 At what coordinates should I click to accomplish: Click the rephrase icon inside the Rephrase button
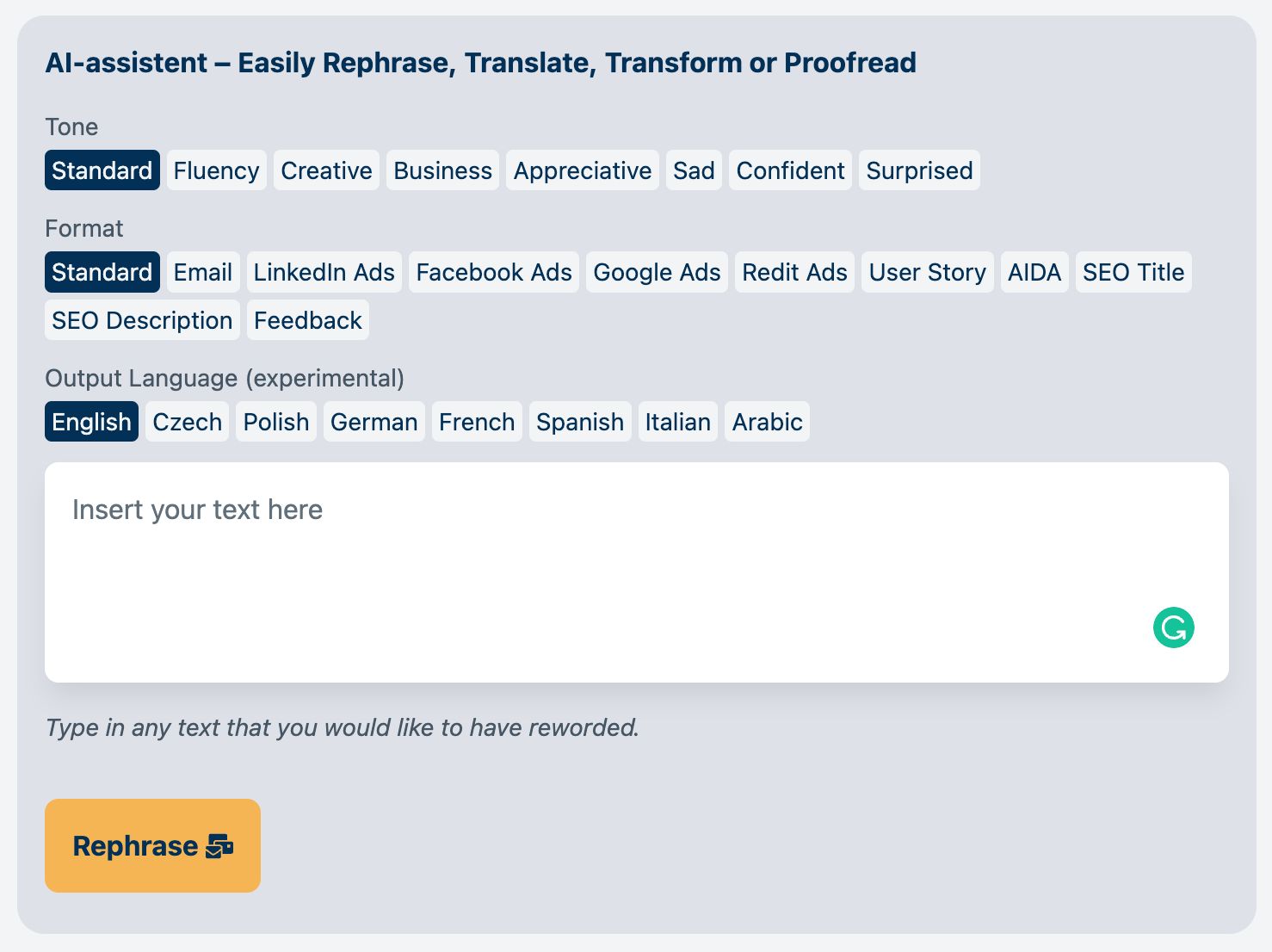[x=220, y=846]
